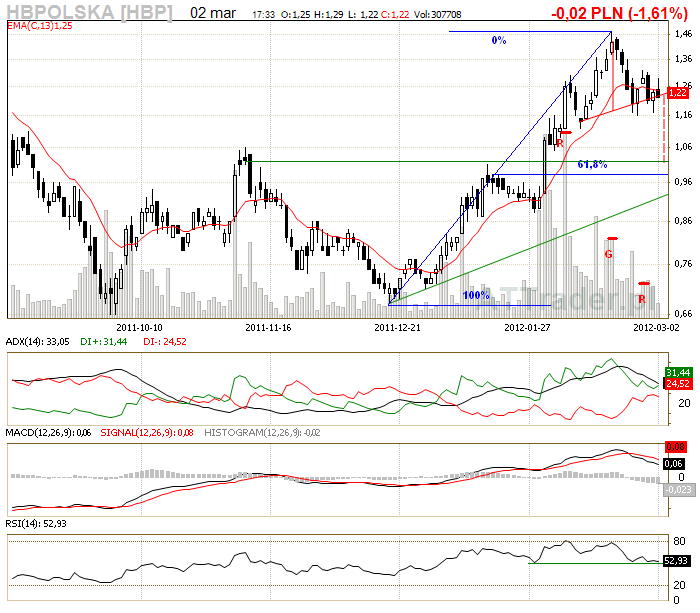700x613 pixels.
Task: Click the 'SIGNAL(12,26,9): 0,08' label
Action: pyautogui.click(x=147, y=433)
